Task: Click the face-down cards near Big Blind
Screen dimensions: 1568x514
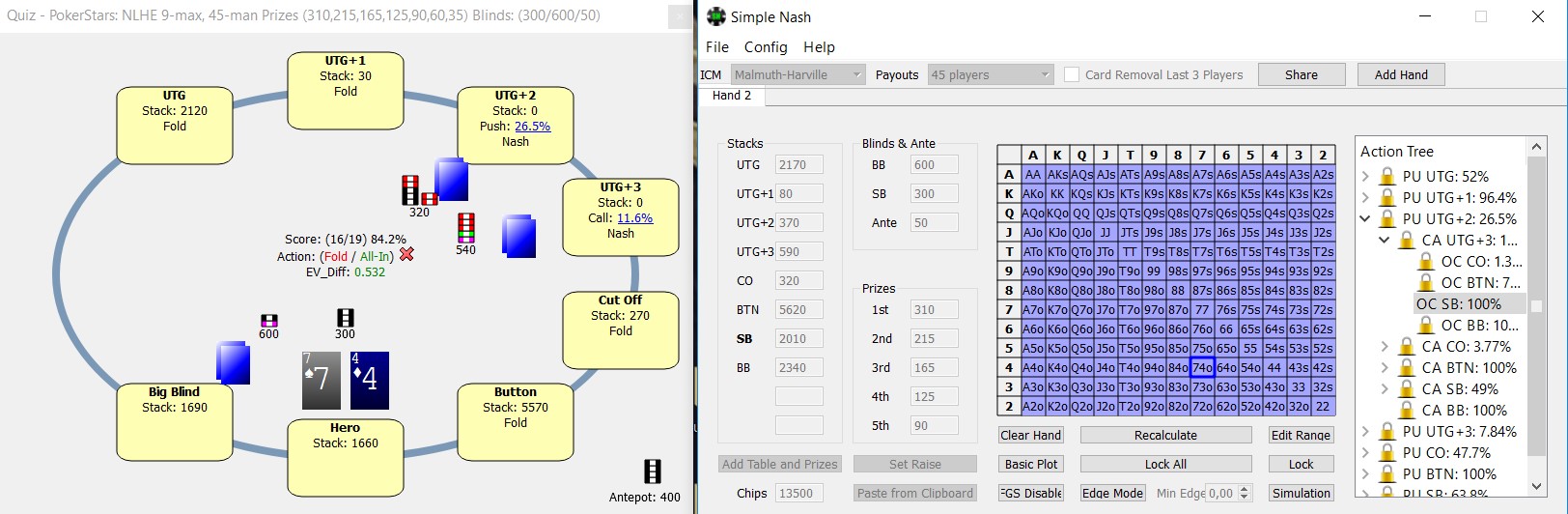Action: [x=234, y=363]
